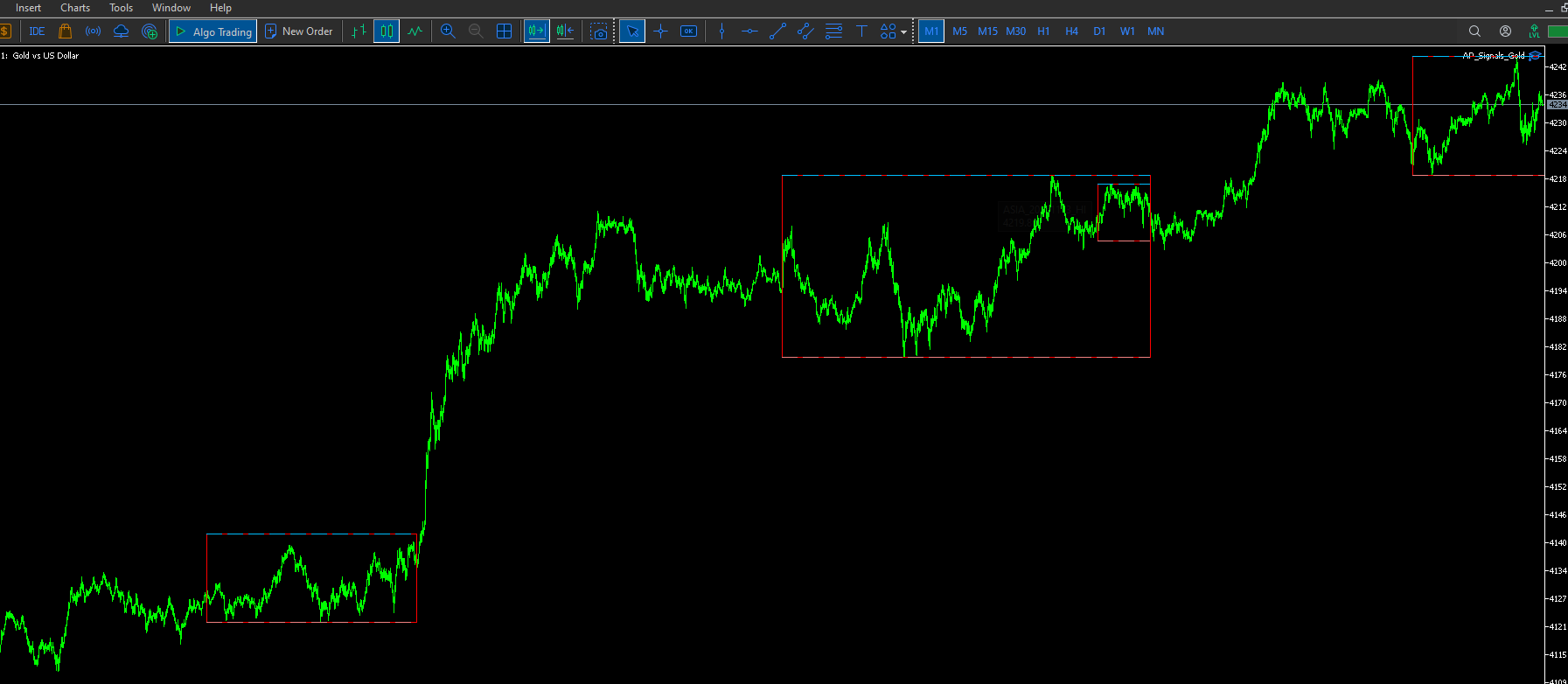Switch to W1 weekly timeframe
The image size is (1568, 684).
point(1128,31)
